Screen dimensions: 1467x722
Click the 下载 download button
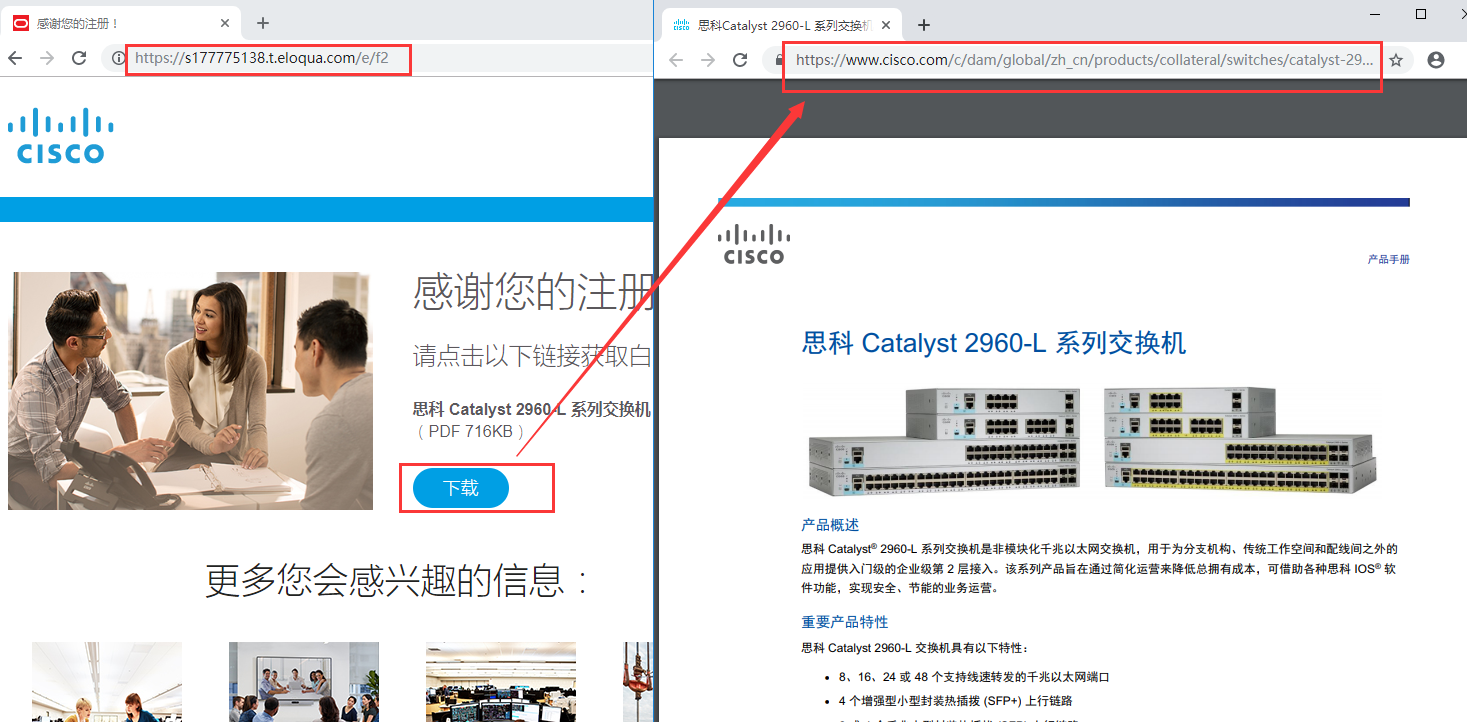(x=461, y=488)
